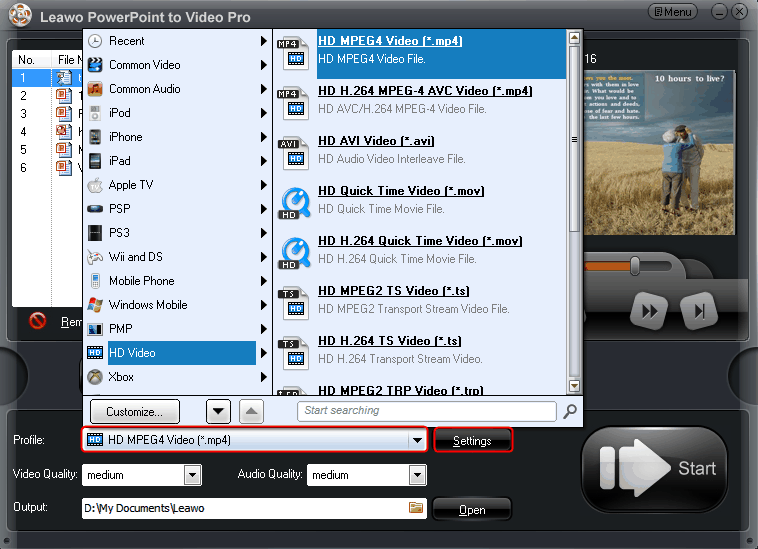Screen dimensions: 758x549
Task: Open the Menu button in title bar
Action: click(673, 12)
